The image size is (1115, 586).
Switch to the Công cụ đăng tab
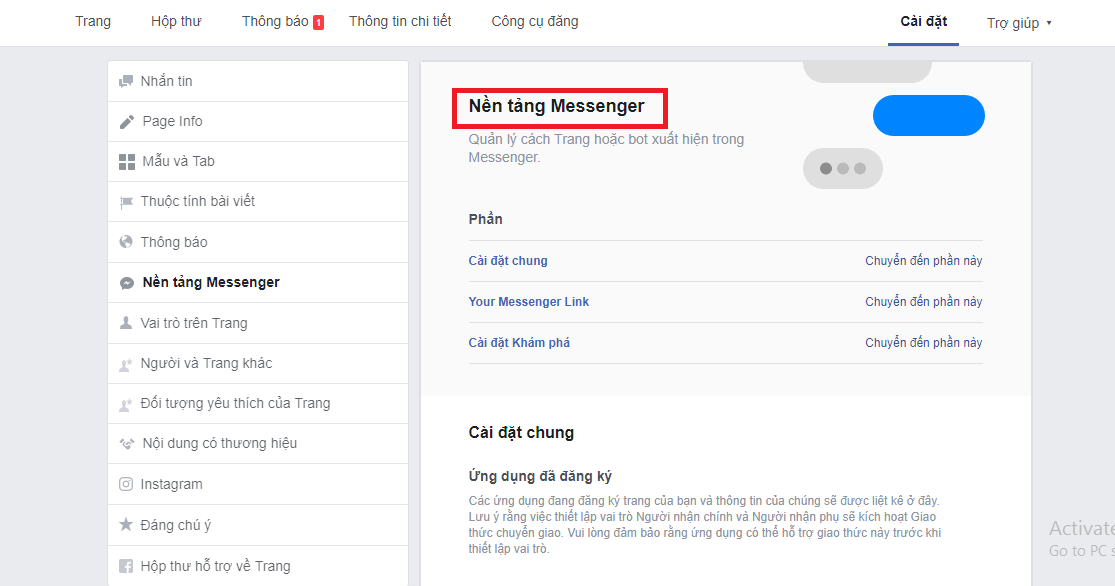[534, 21]
